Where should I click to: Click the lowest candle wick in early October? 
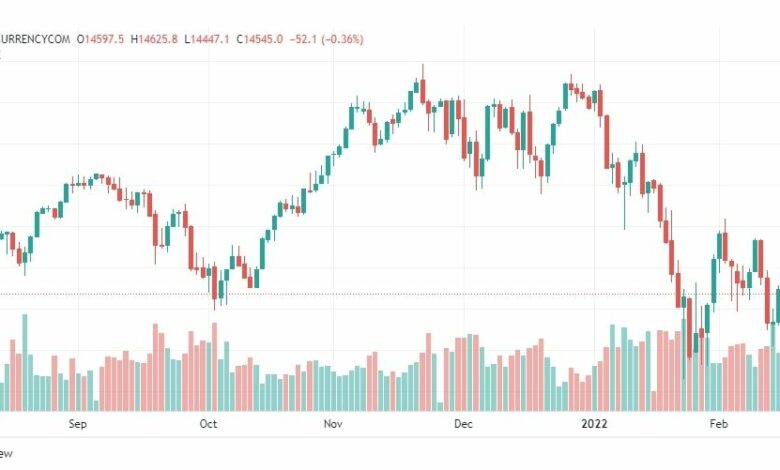(214, 303)
